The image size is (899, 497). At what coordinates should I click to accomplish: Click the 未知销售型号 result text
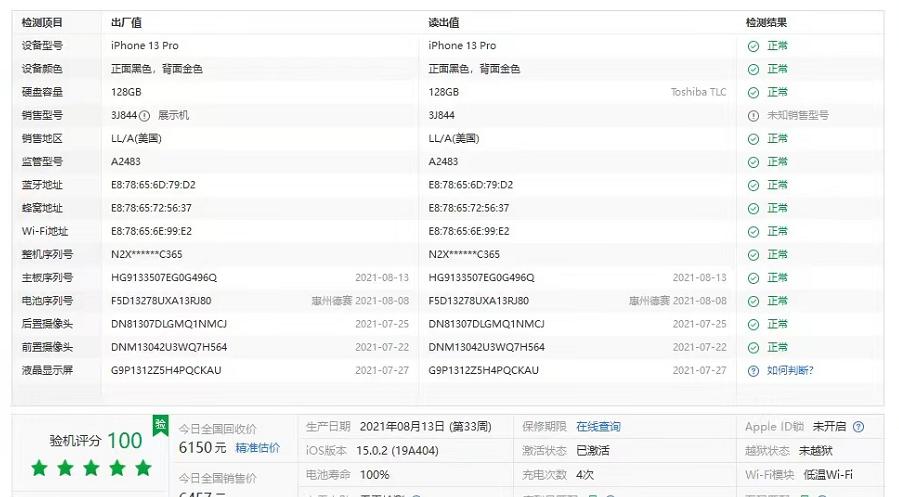798,115
